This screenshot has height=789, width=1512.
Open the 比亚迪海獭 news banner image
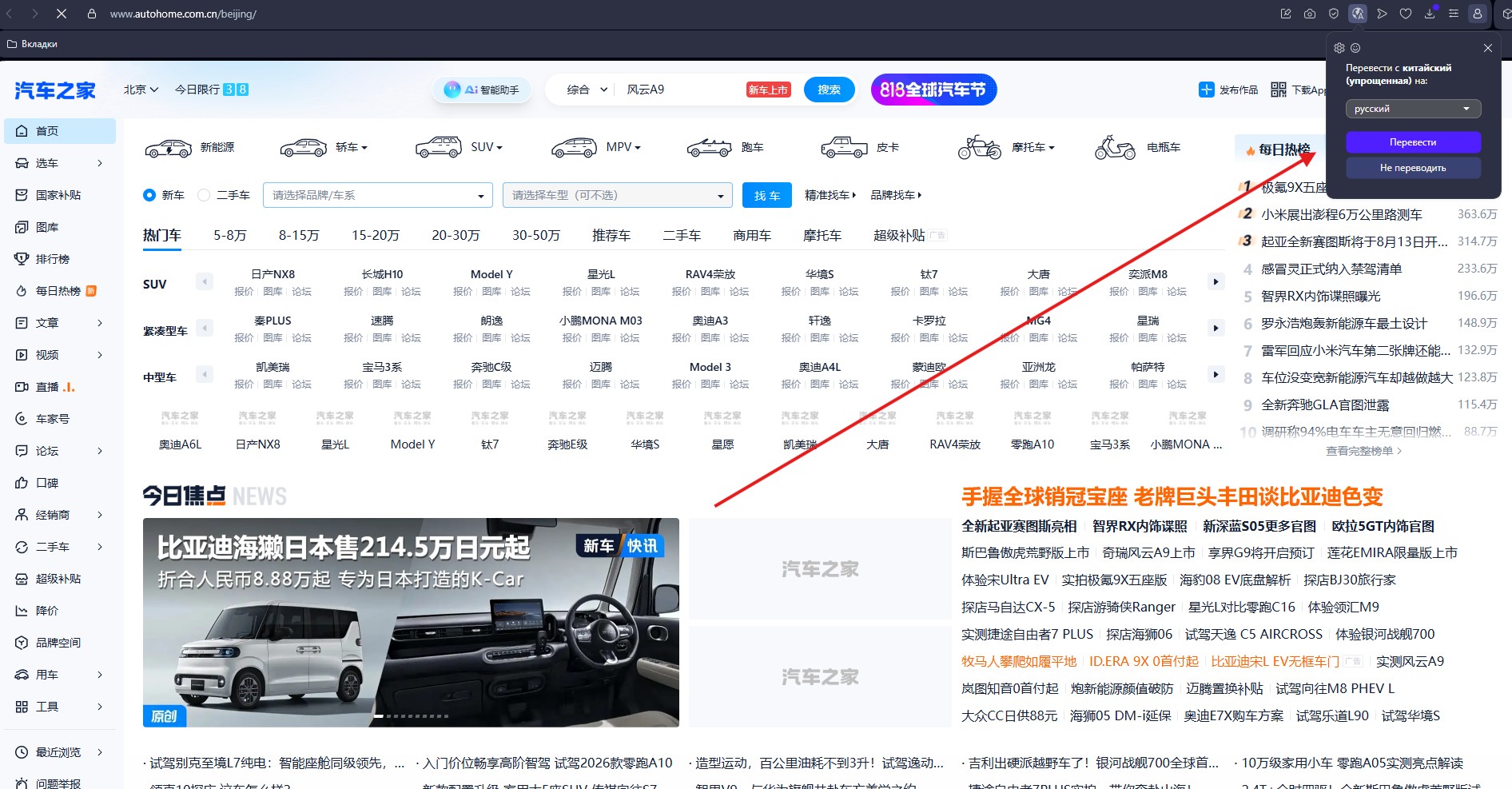click(411, 623)
